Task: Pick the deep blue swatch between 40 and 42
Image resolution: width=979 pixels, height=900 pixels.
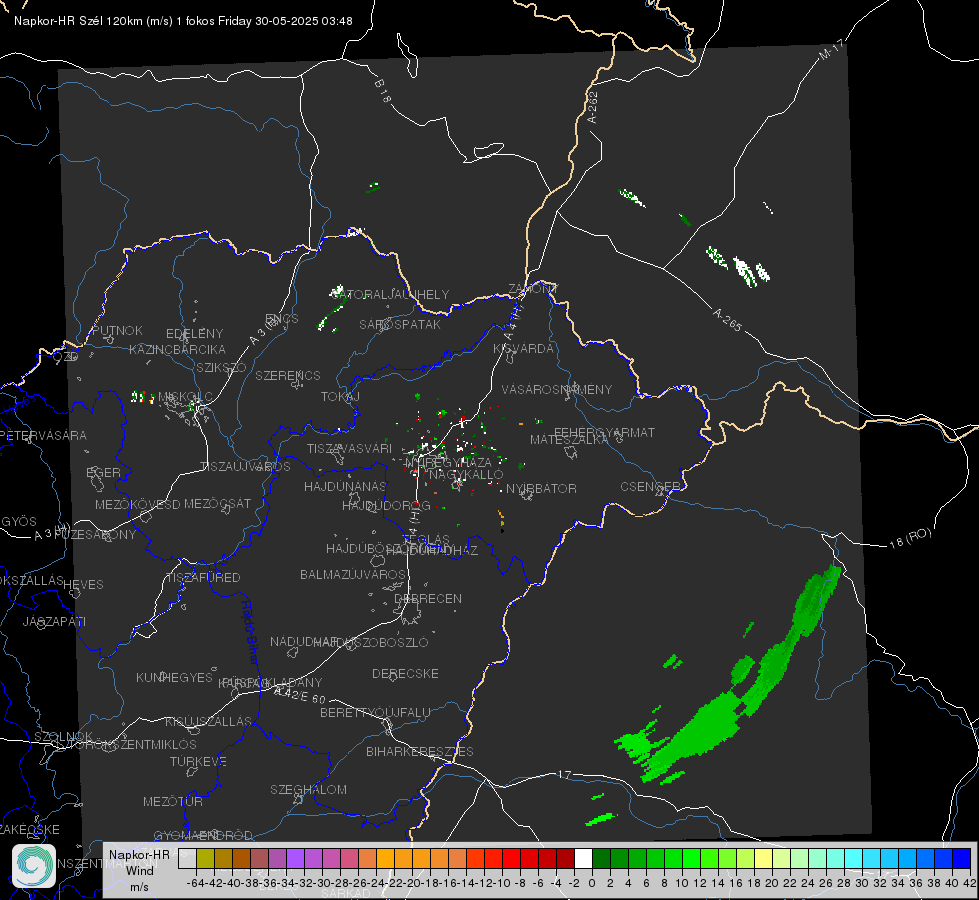Action: tap(962, 858)
